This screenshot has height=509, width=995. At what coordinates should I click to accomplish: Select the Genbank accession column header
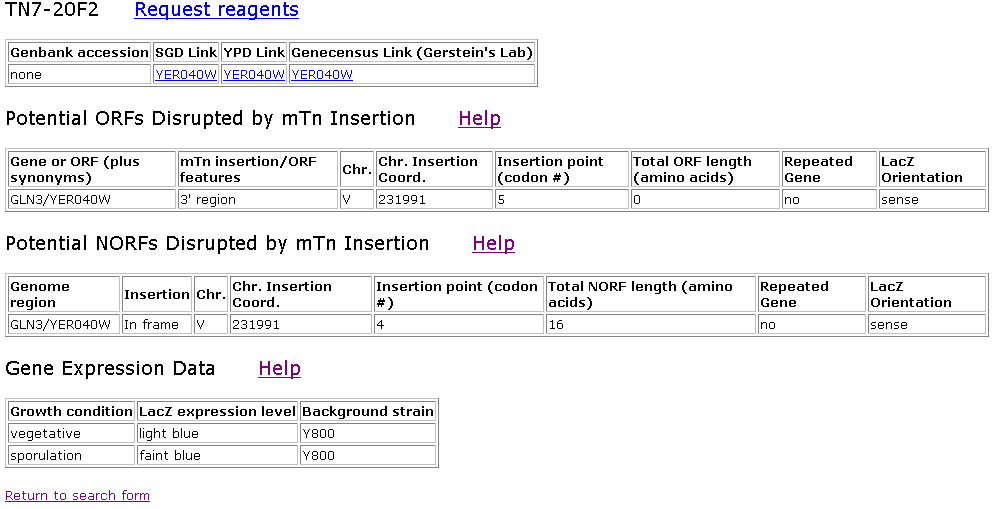tap(79, 52)
